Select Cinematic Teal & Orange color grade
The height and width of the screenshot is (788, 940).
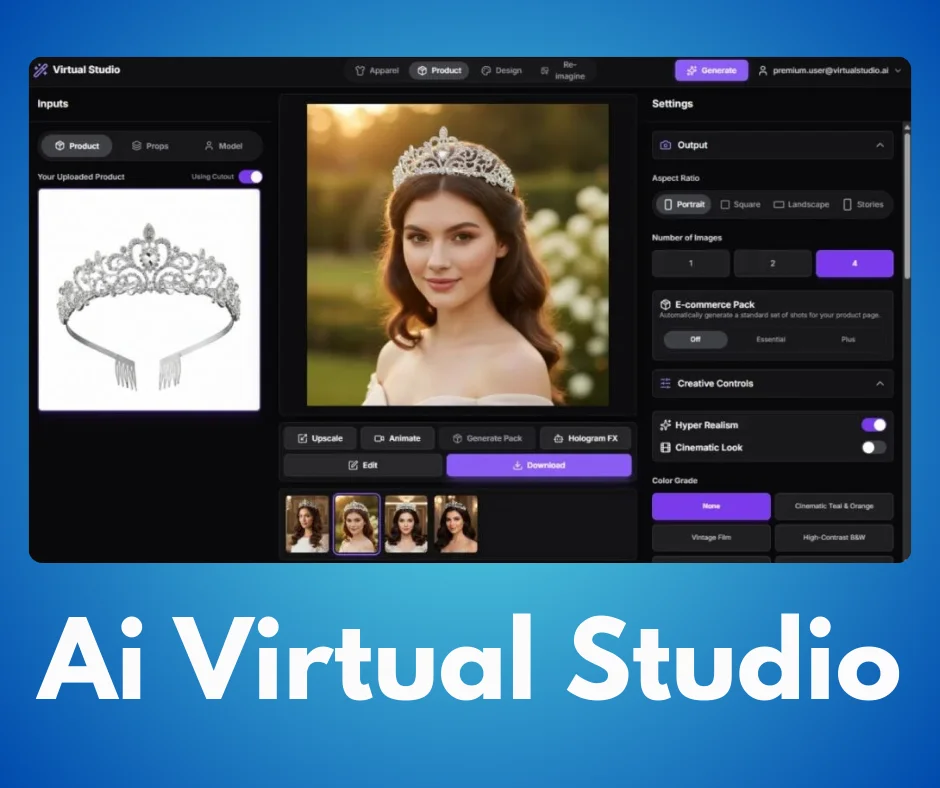pyautogui.click(x=833, y=506)
